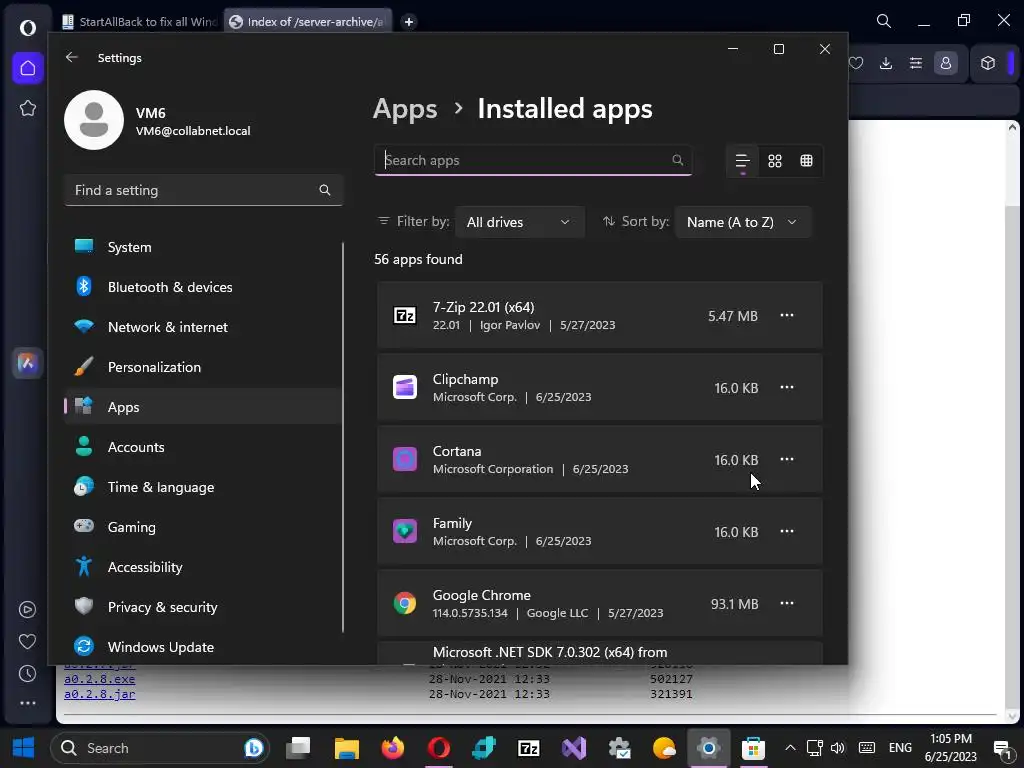Open Gaming settings category
This screenshot has width=1024, height=768.
(x=202, y=527)
